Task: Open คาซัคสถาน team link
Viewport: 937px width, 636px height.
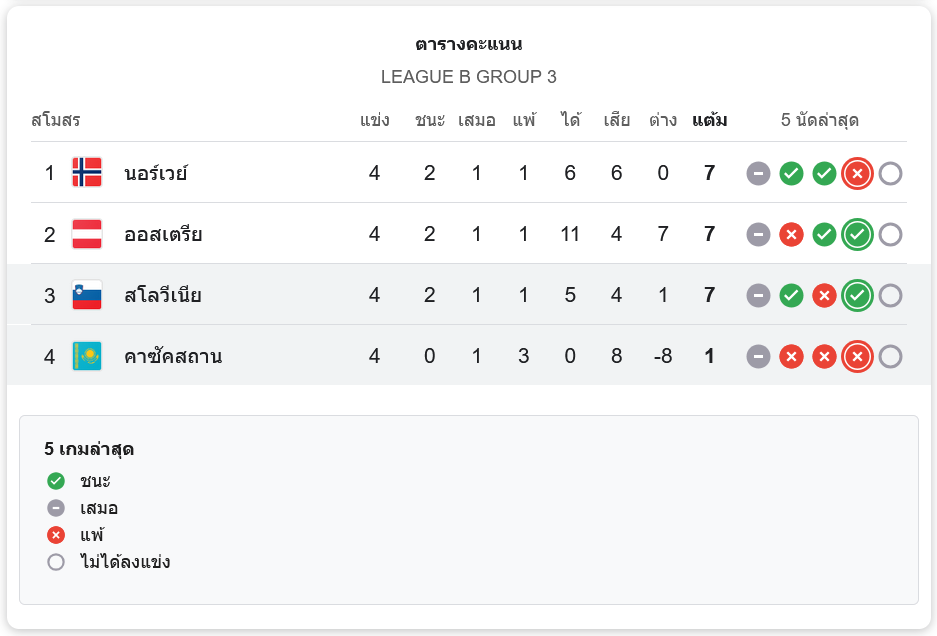Action: coord(173,356)
